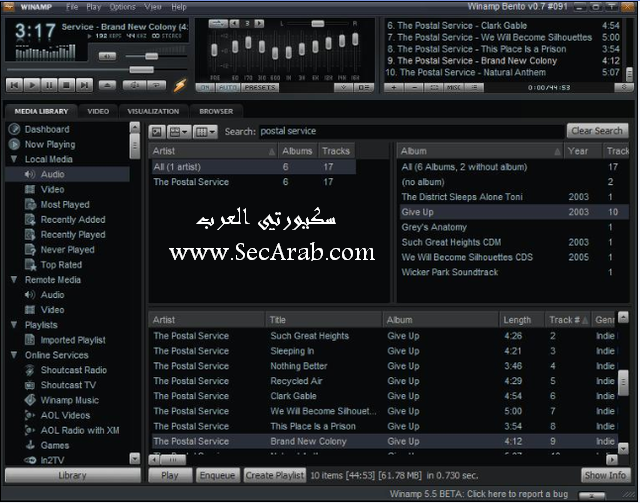Click the library Play button
The width and height of the screenshot is (640, 503).
(x=170, y=476)
